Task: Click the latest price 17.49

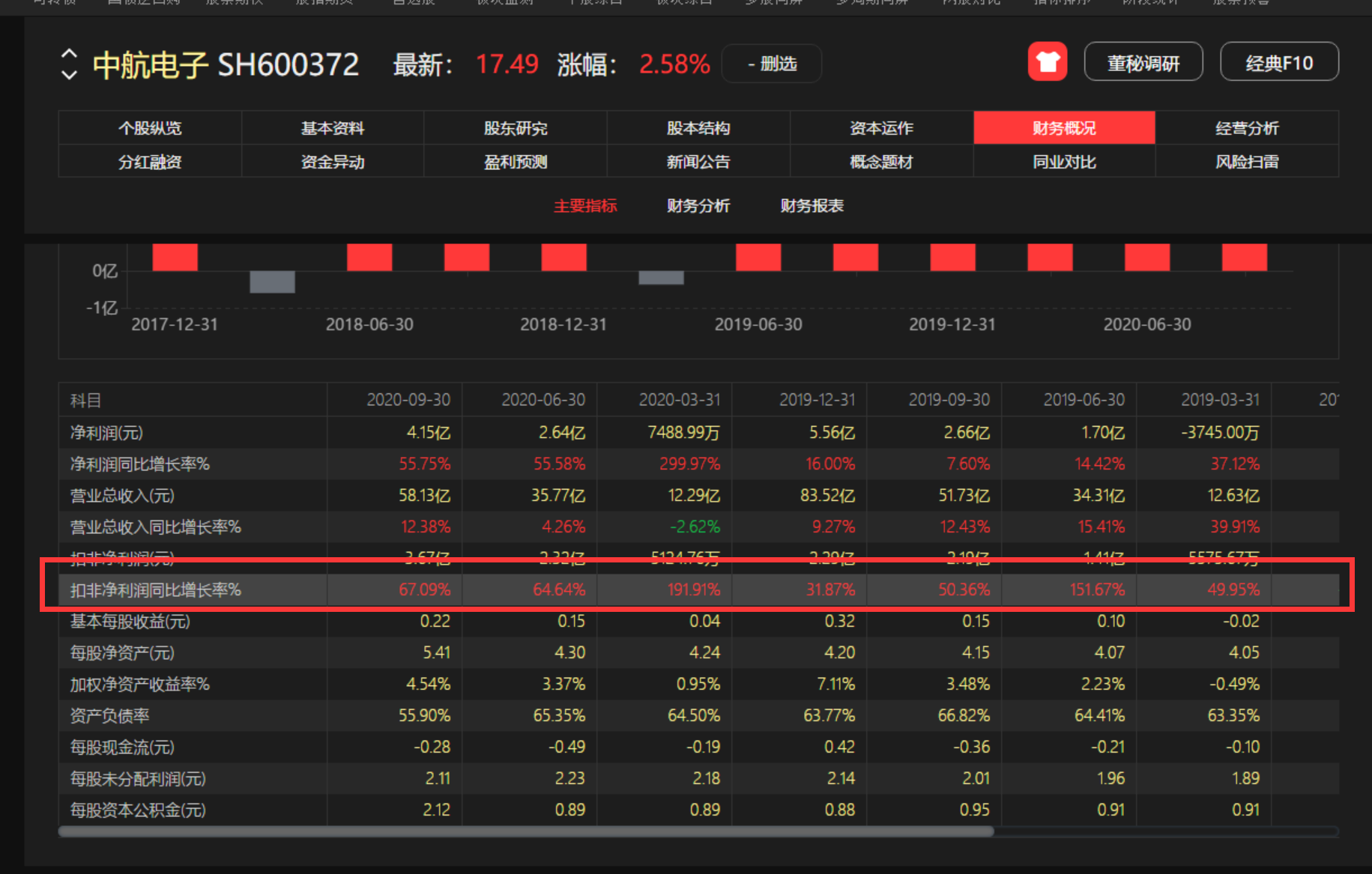Action: 507,64
